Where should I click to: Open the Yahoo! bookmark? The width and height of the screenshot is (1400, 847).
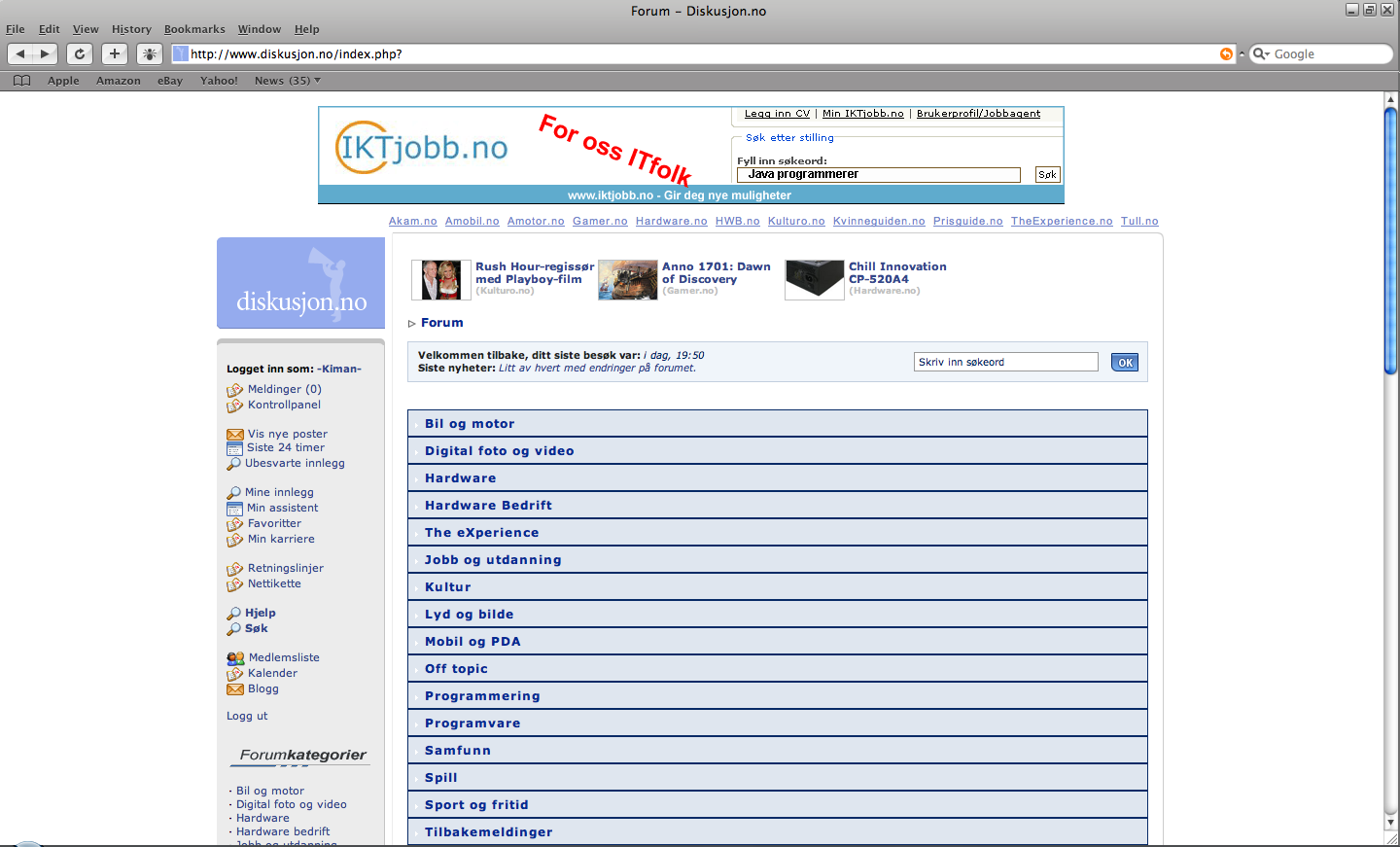[x=219, y=81]
